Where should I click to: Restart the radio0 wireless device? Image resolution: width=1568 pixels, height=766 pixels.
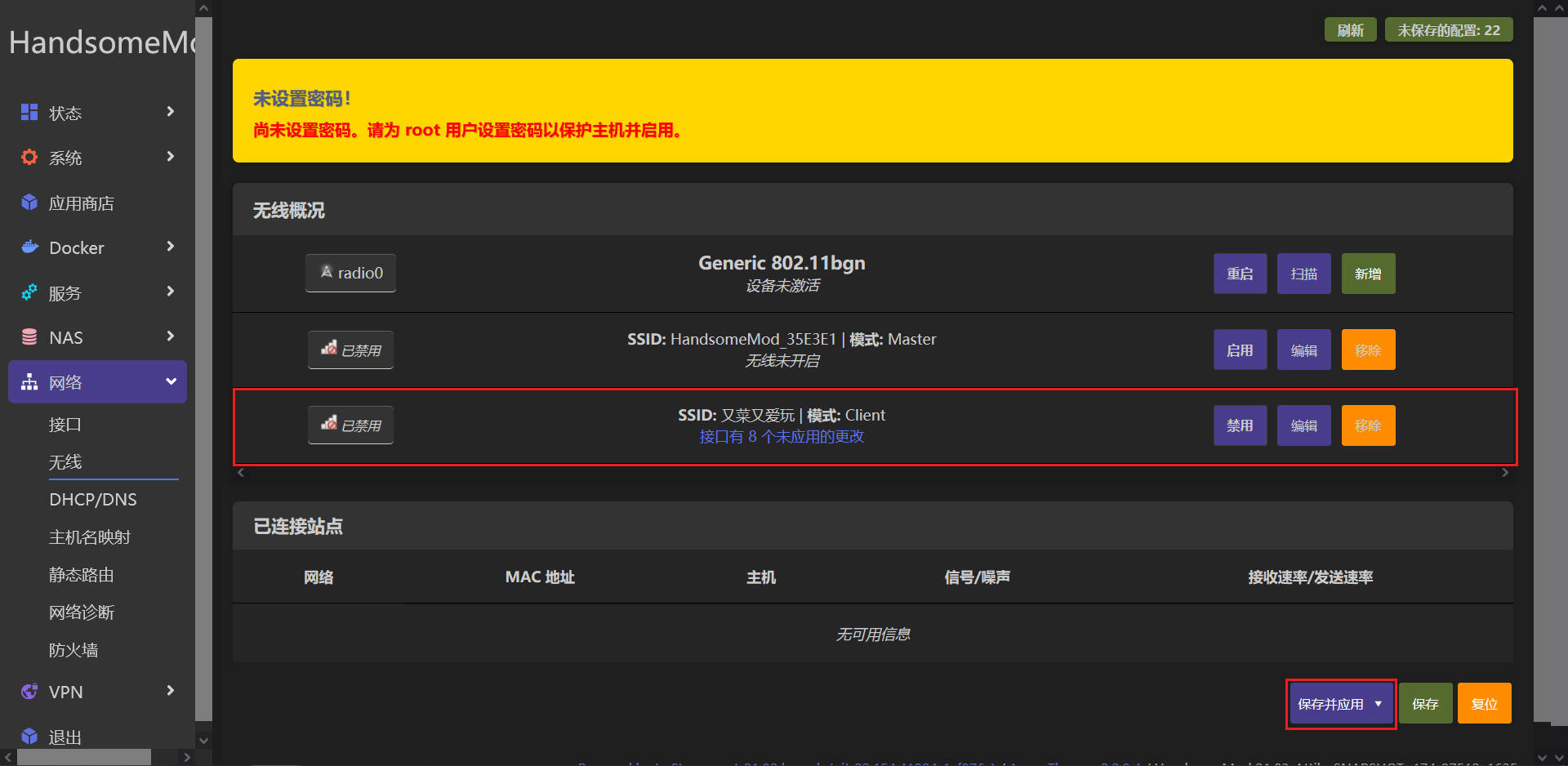coord(1239,274)
